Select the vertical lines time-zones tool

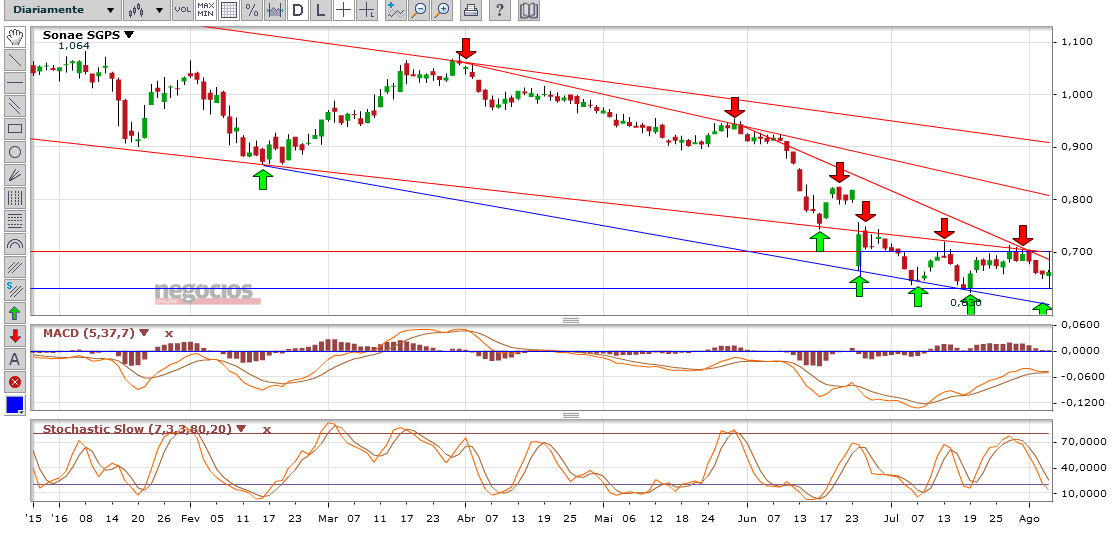point(15,198)
